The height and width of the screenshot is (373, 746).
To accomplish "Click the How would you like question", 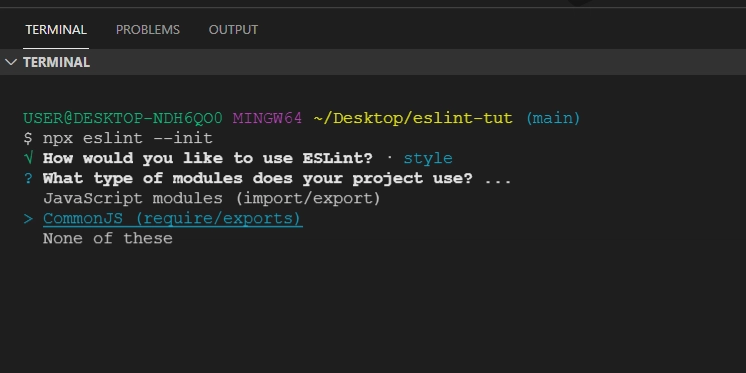I will tap(207, 158).
